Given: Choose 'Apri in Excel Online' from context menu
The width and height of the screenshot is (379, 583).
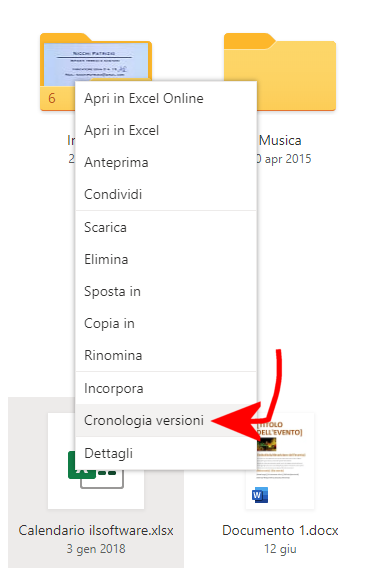Looking at the screenshot, I should pos(166,98).
